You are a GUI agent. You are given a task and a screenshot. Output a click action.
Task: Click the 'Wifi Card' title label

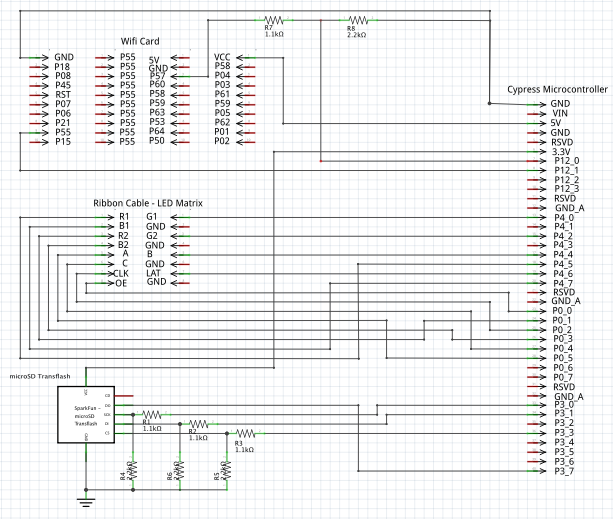(140, 41)
